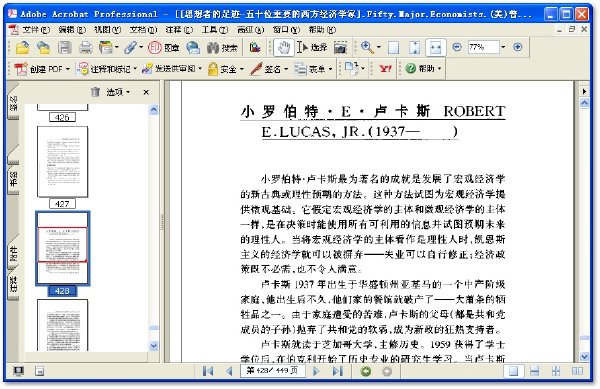Select the Hand tool
The image size is (600, 389).
[284, 47]
